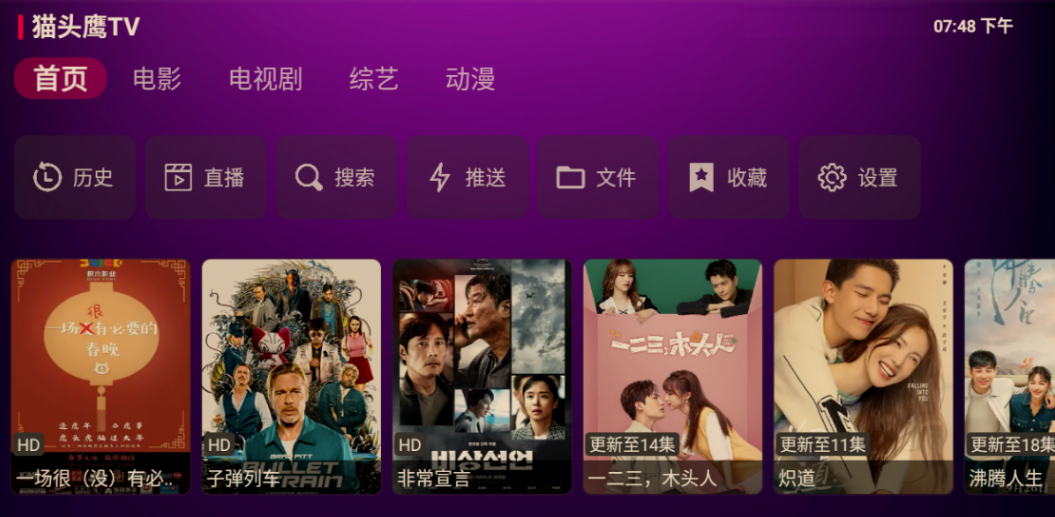Select the 首页 tab

pos(61,78)
